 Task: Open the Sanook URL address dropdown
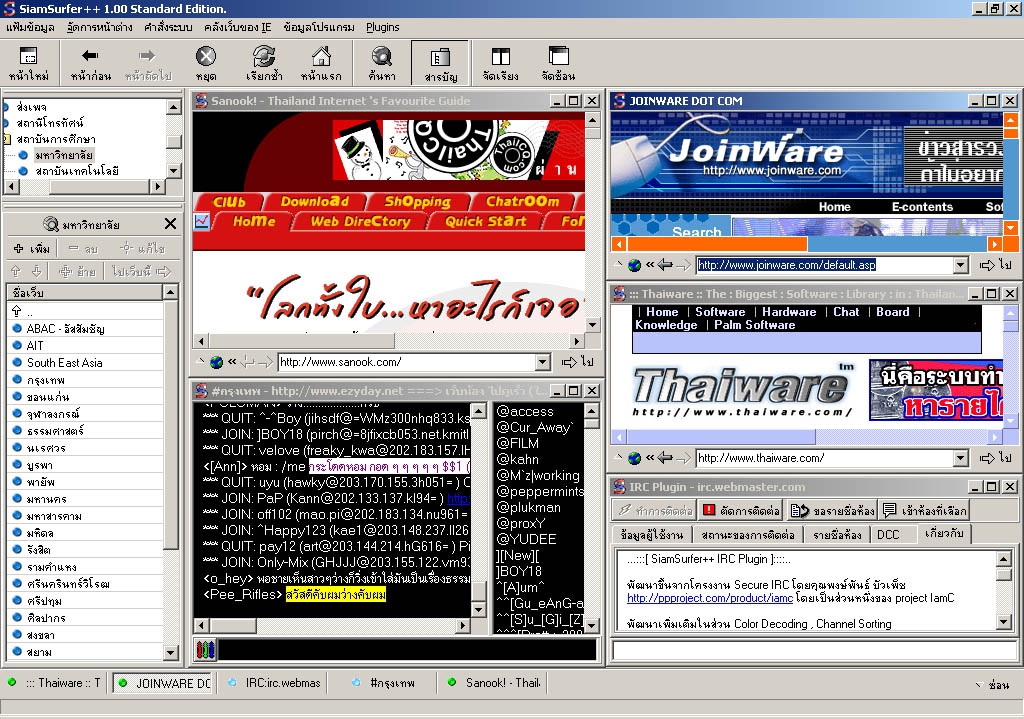click(543, 362)
